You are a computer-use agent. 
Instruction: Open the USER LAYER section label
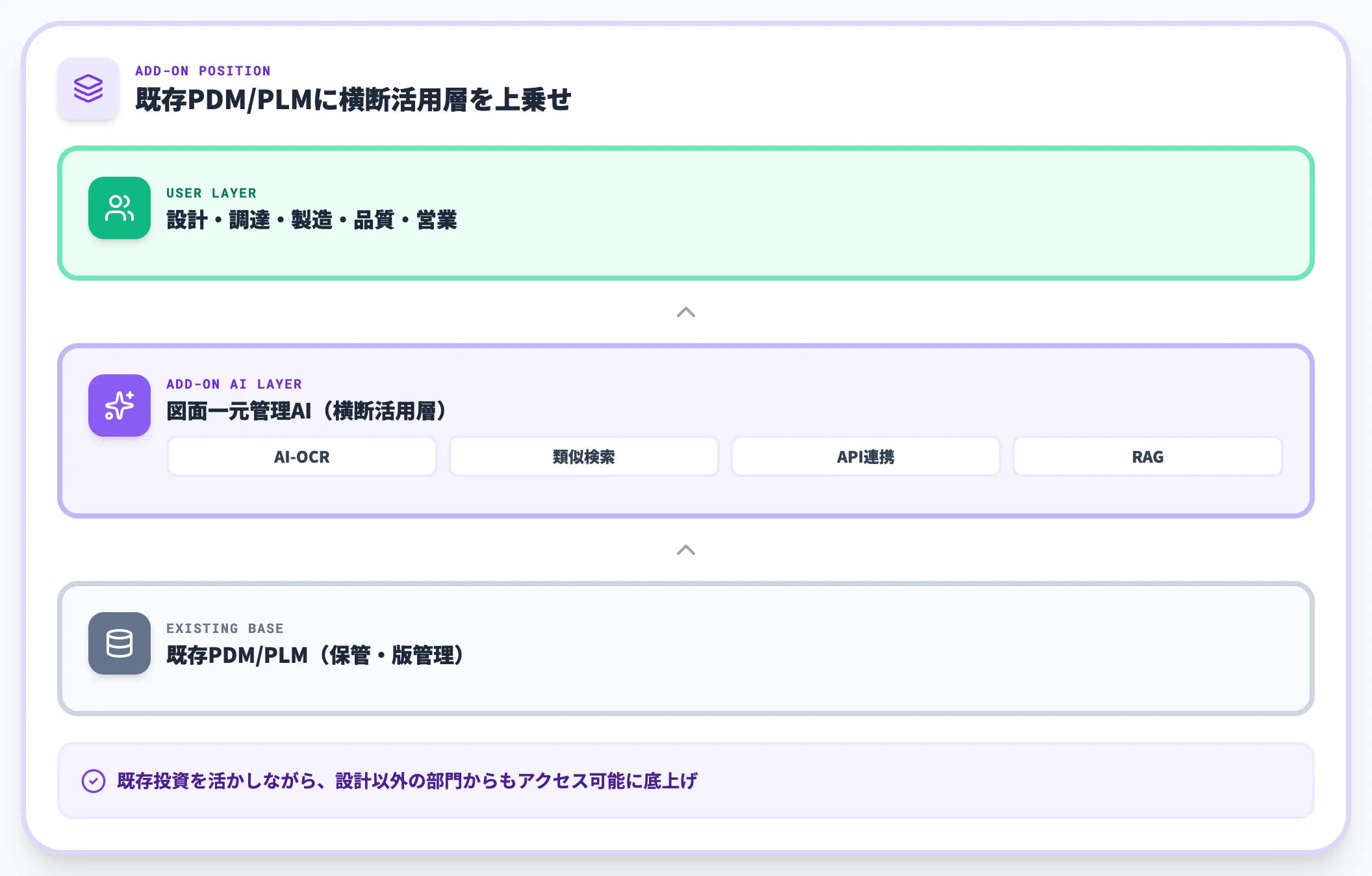pos(211,192)
